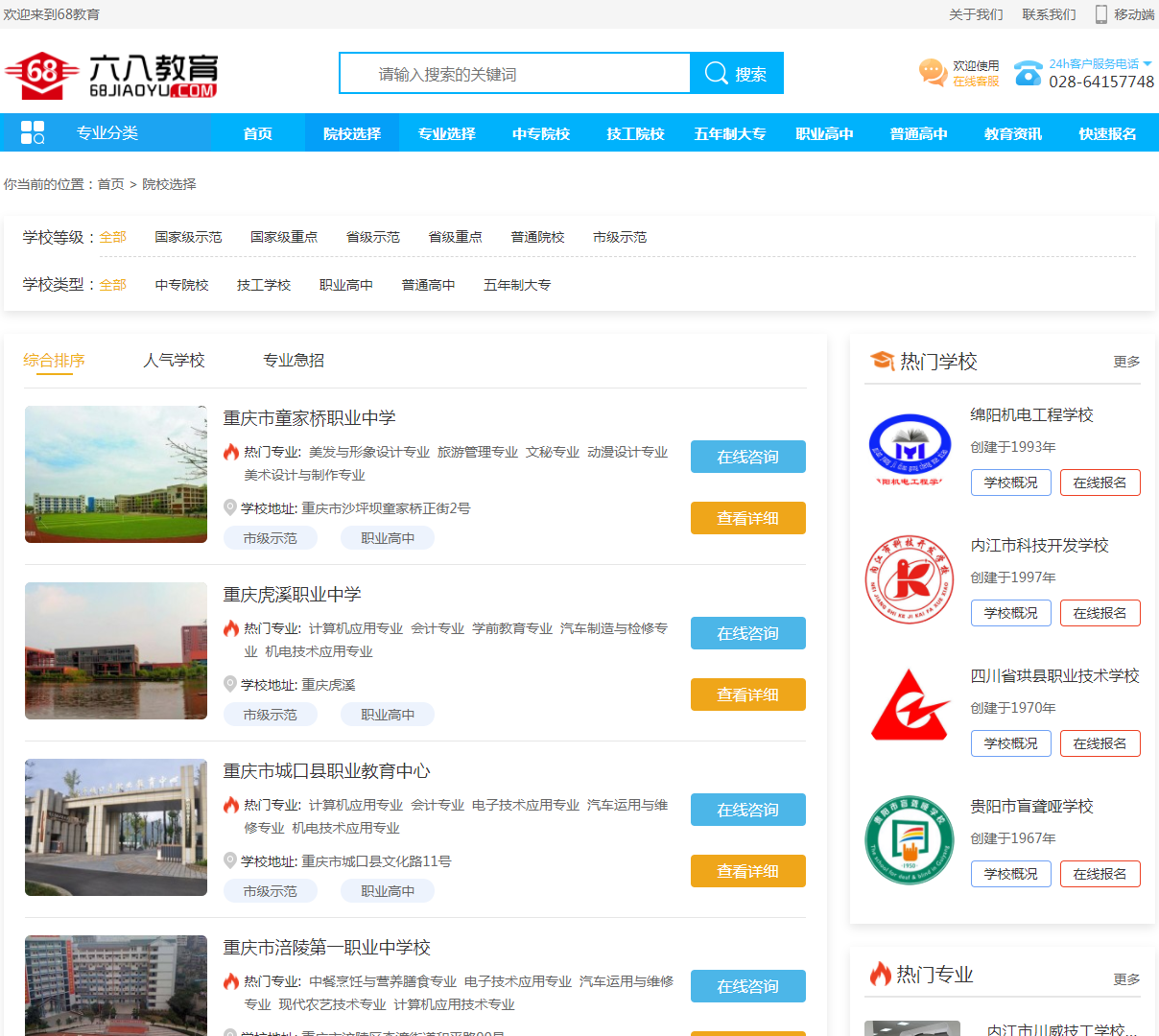Click 在线咨询 for 重庆市童家桥职业中学

tap(748, 457)
